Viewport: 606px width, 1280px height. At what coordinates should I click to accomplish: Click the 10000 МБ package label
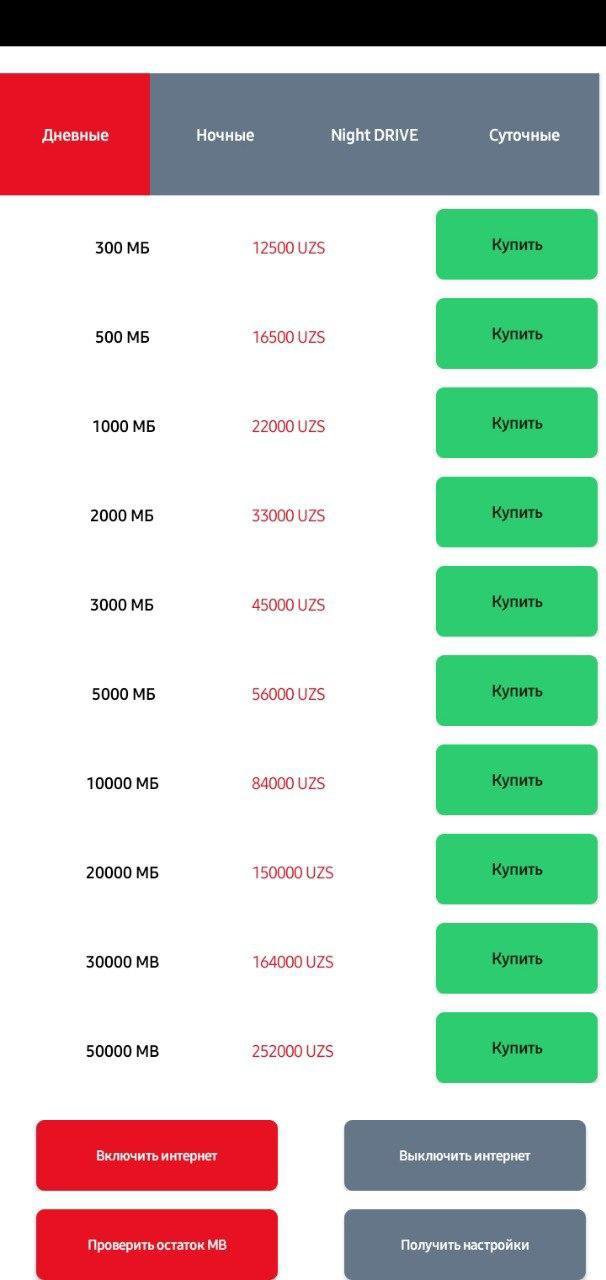pyautogui.click(x=122, y=783)
